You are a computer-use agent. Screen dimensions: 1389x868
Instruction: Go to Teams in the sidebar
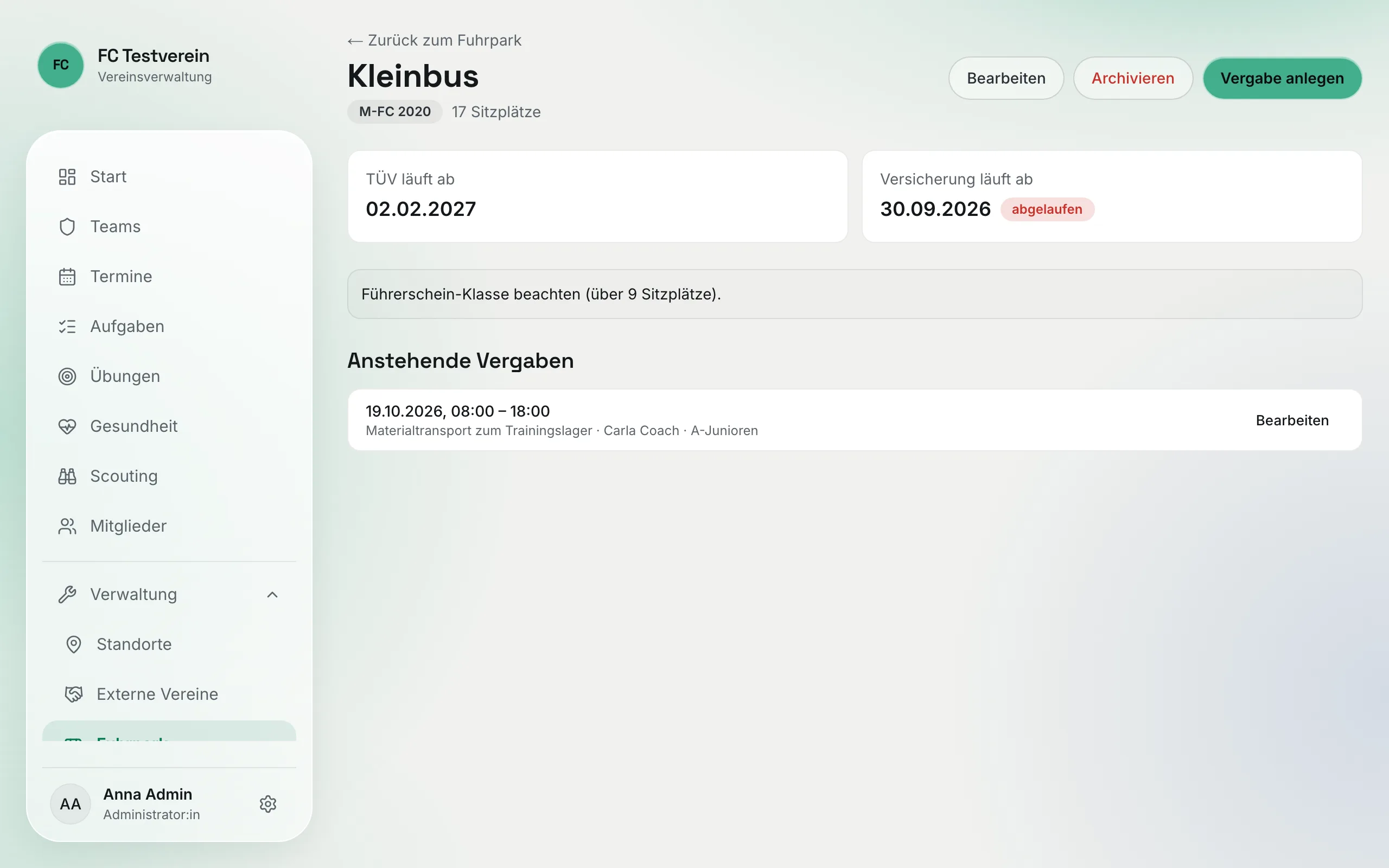[169, 227]
